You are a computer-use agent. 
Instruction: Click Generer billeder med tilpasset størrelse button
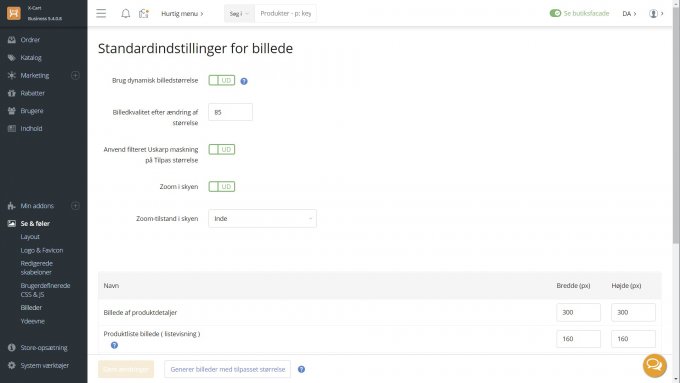click(227, 370)
